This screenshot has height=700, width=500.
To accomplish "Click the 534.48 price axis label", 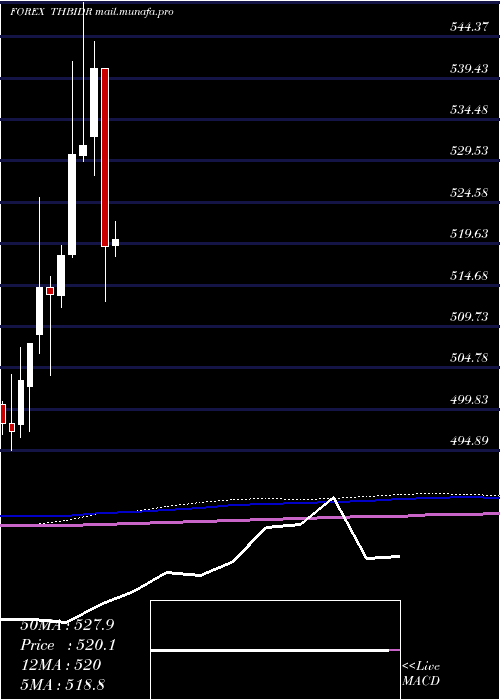I will [469, 110].
